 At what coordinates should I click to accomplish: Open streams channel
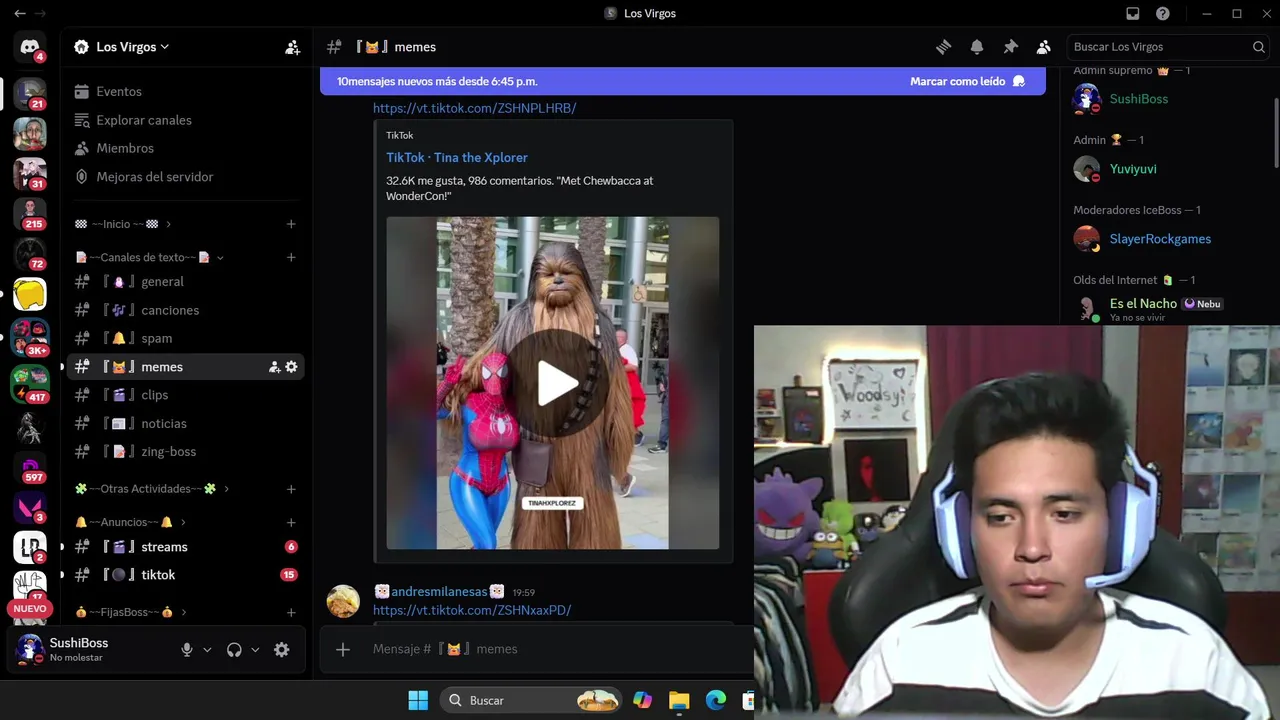[185, 547]
